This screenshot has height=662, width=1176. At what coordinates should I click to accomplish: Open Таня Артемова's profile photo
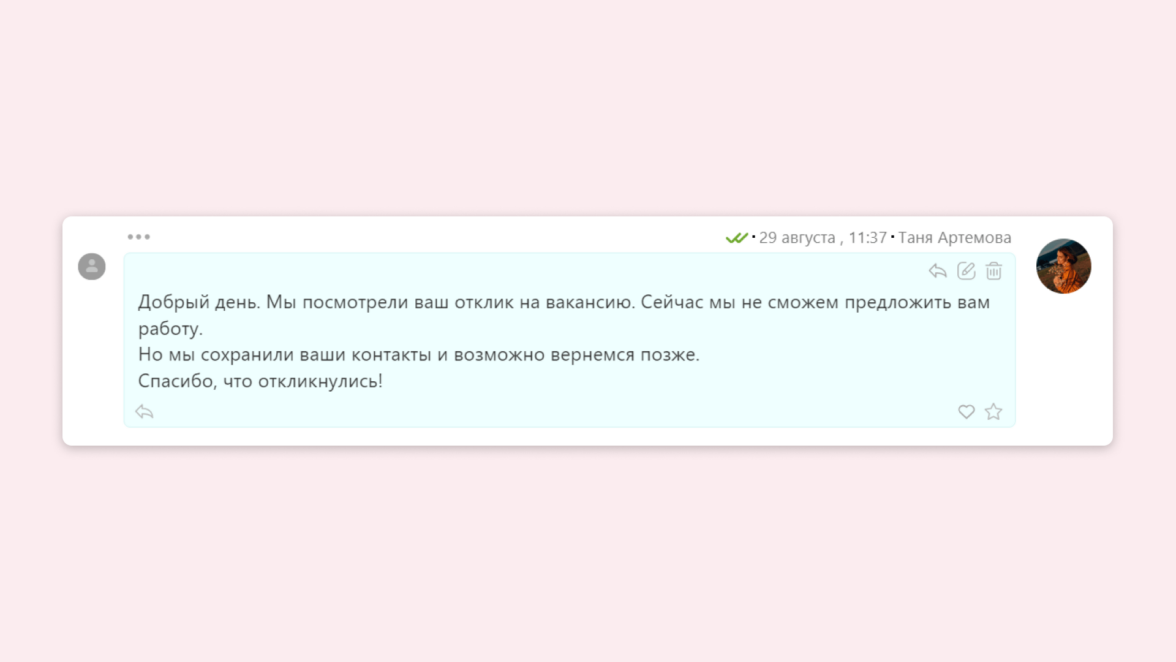click(1064, 266)
